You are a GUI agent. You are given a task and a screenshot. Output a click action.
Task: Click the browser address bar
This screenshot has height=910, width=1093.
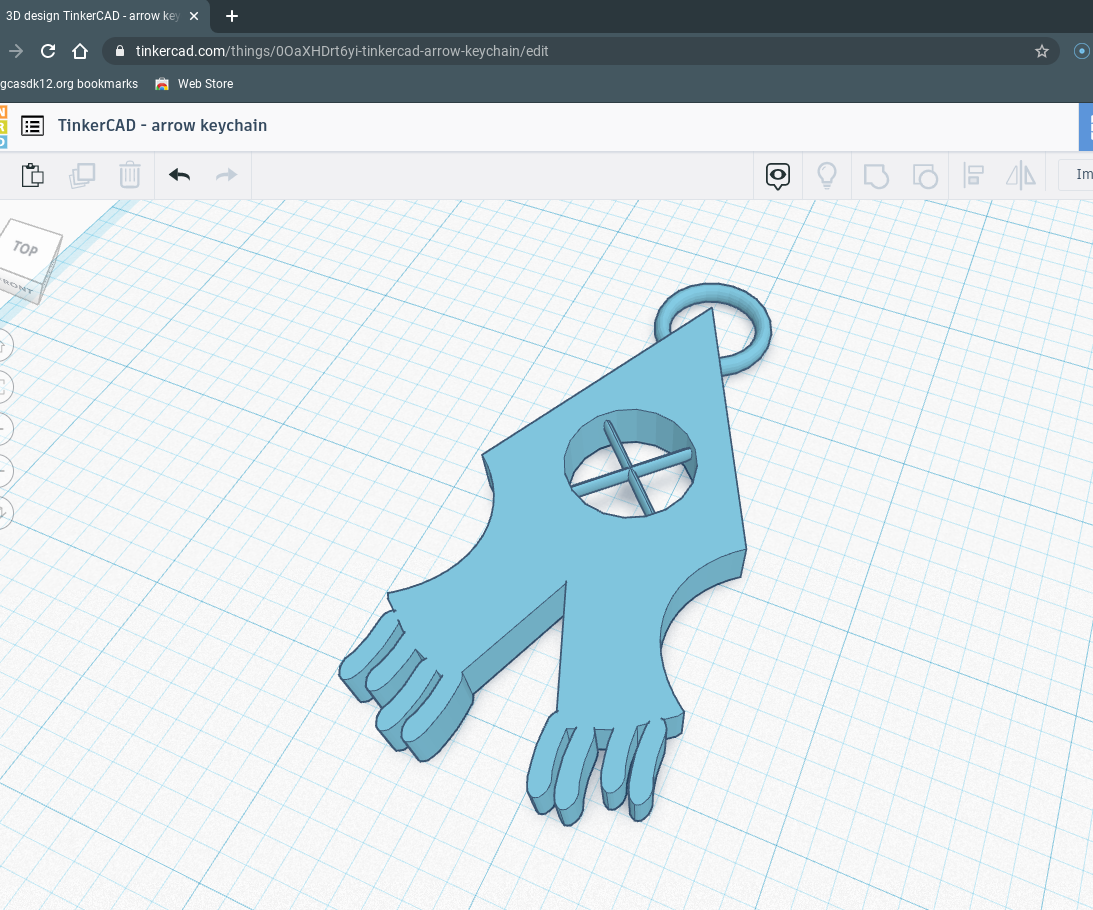[x=400, y=50]
